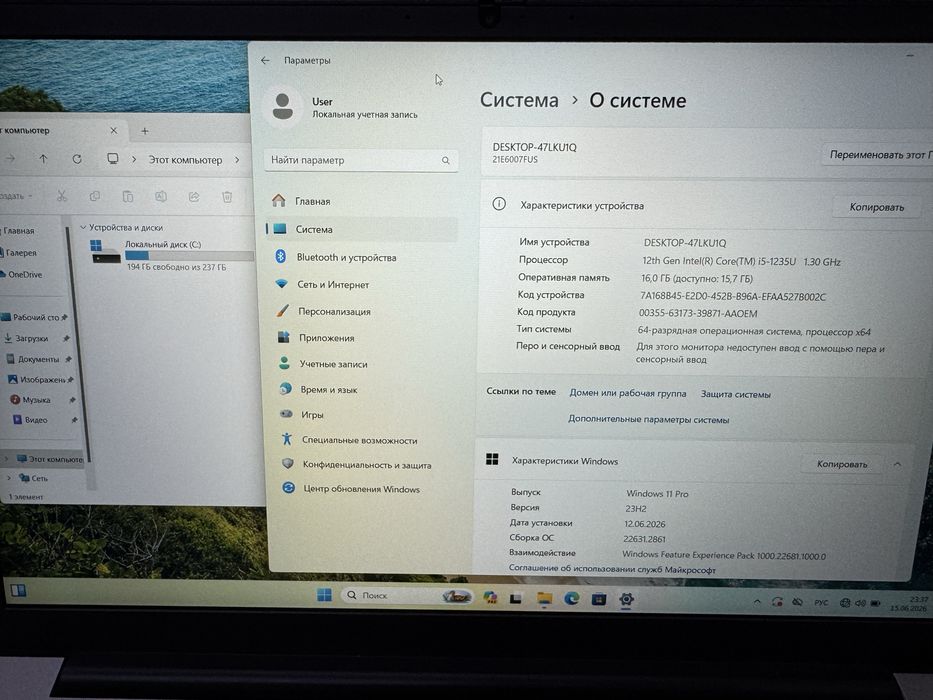Open 'OneDrive' in Explorer sidebar
The height and width of the screenshot is (700, 933).
(x=24, y=274)
